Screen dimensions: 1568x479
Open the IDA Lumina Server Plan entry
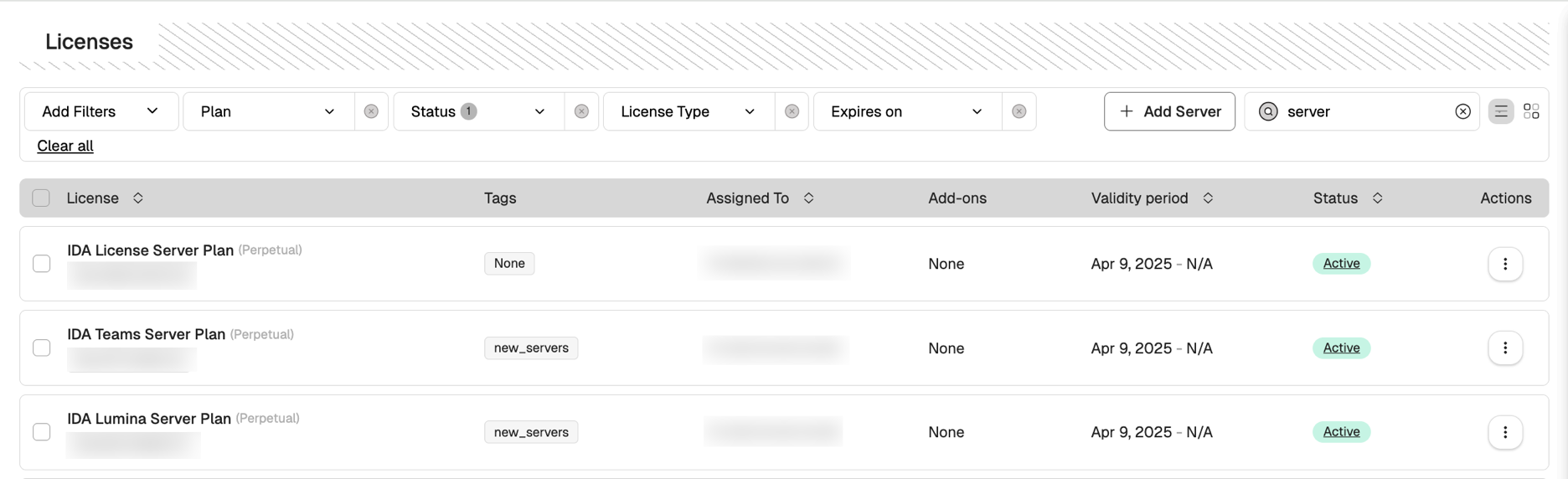pos(149,419)
